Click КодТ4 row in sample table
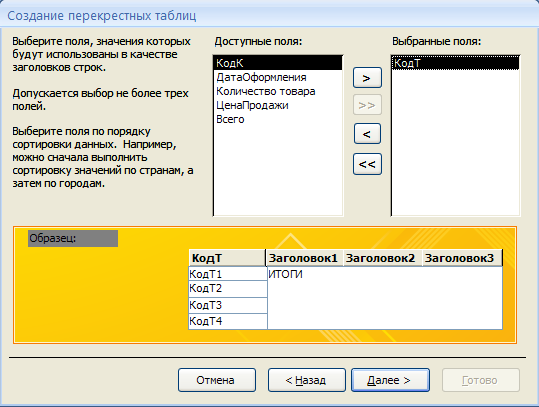Screen dimensions: 539x407 pyautogui.click(x=228, y=321)
